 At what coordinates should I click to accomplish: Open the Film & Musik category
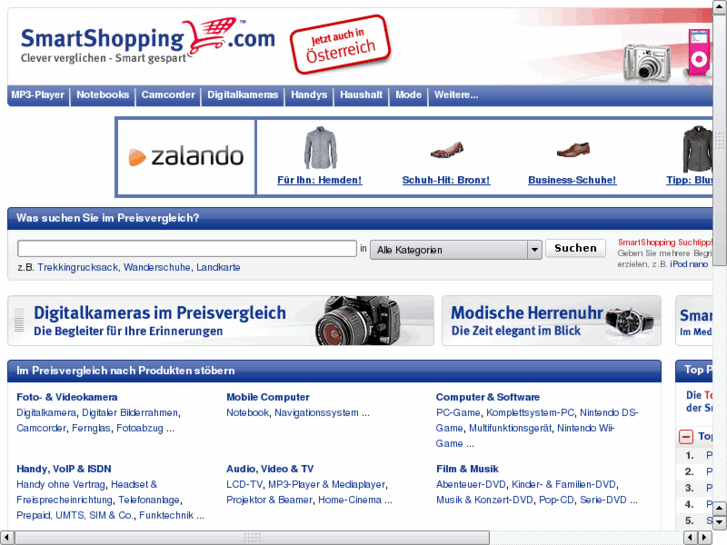(467, 469)
